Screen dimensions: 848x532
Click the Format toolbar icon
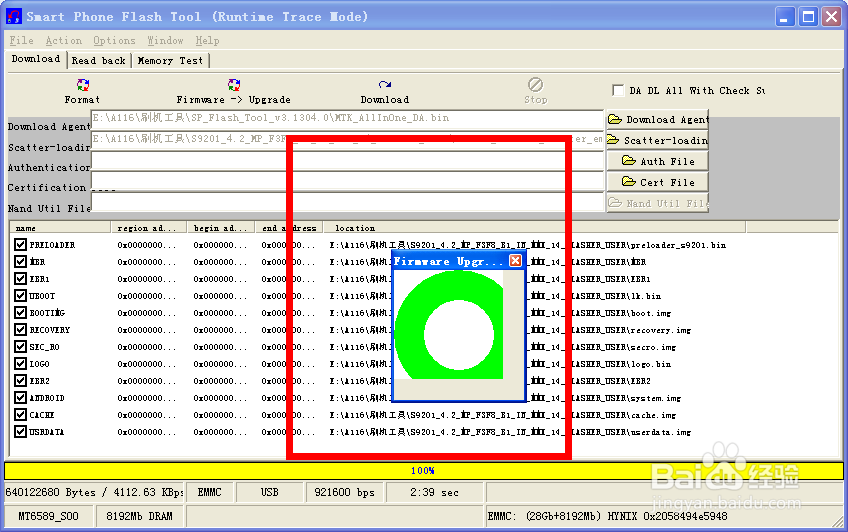(x=82, y=85)
